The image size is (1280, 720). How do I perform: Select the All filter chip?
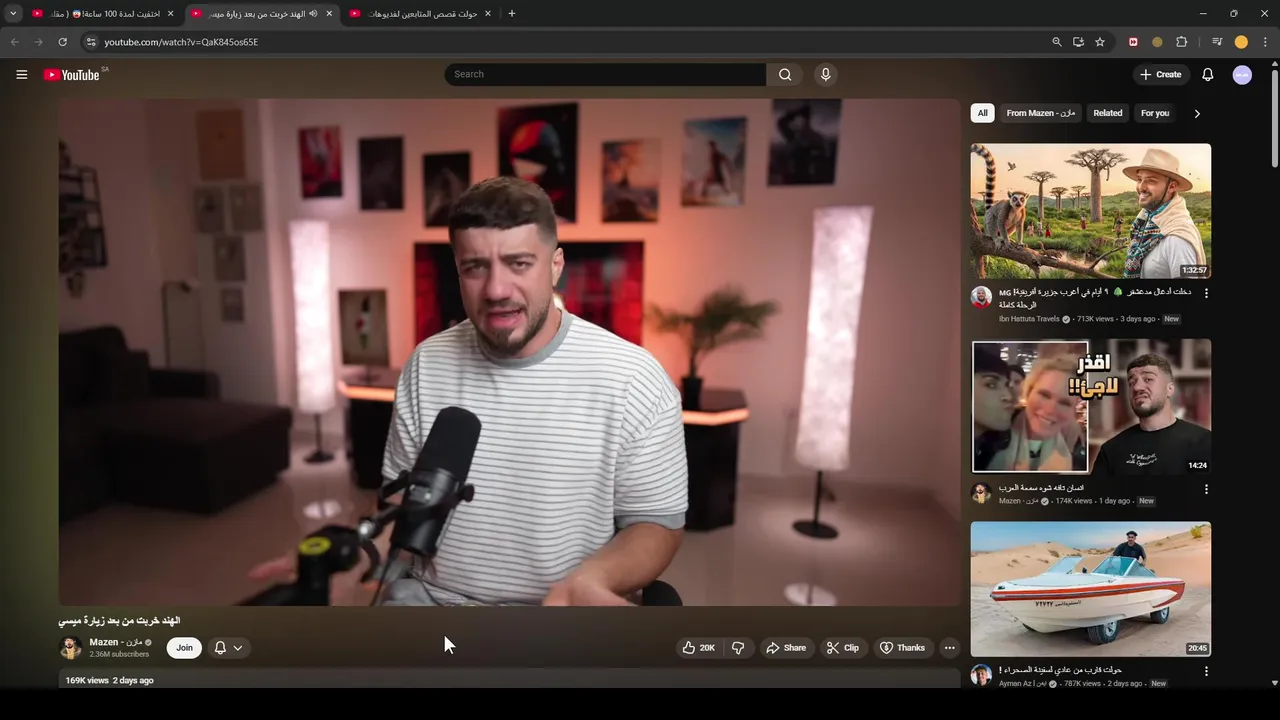tap(982, 113)
